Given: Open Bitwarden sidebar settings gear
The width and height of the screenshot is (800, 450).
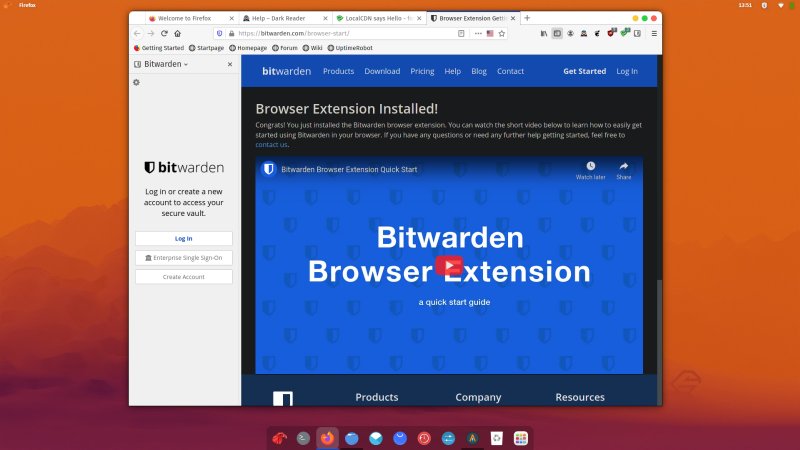Looking at the screenshot, I should (x=136, y=82).
